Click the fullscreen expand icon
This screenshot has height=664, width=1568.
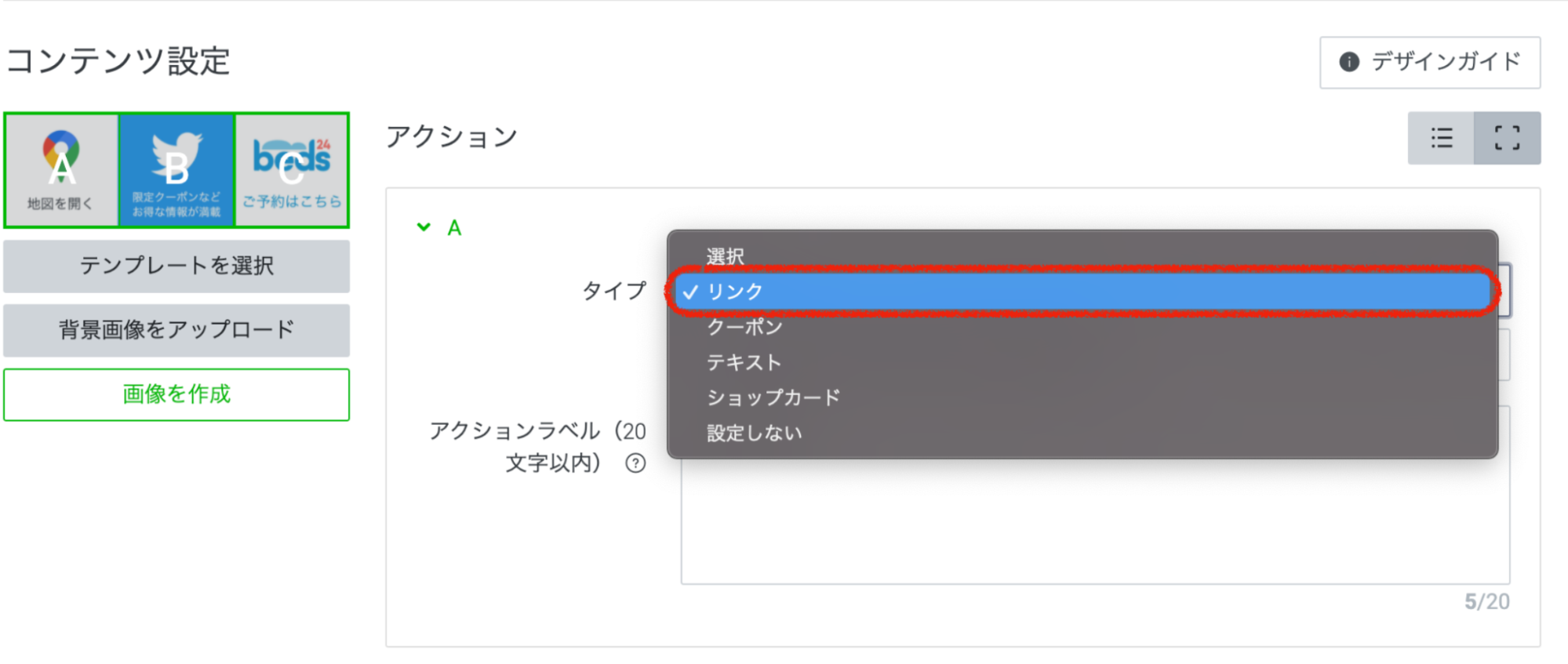click(1507, 139)
